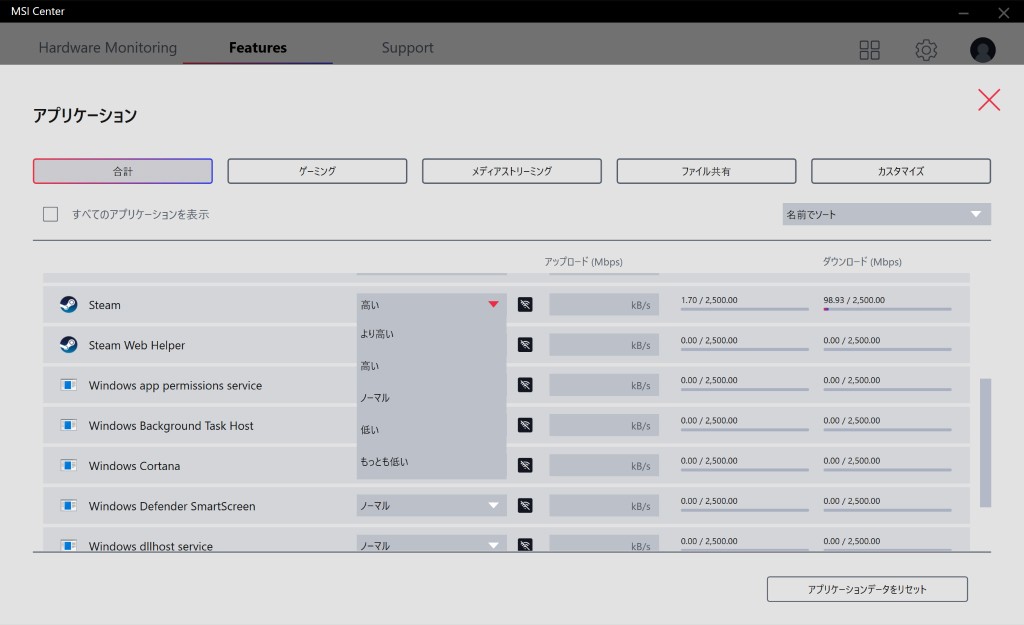Click Windows Defender SmartScreen app icon
Image resolution: width=1024 pixels, height=625 pixels.
[68, 506]
